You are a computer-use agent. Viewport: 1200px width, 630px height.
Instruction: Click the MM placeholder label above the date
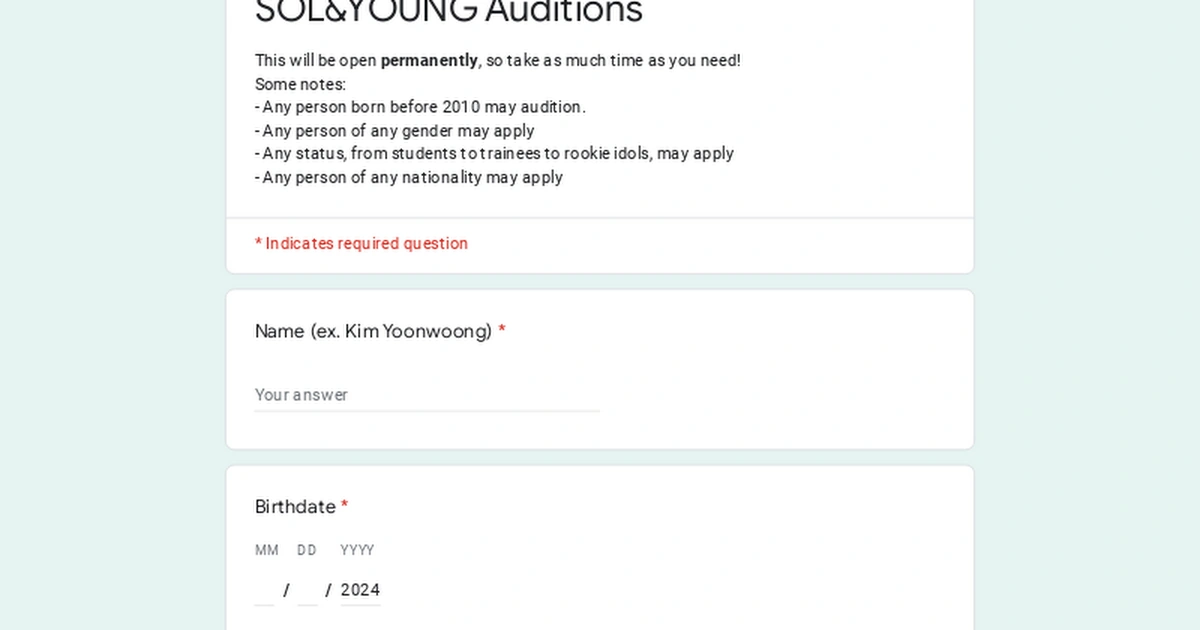pos(266,550)
